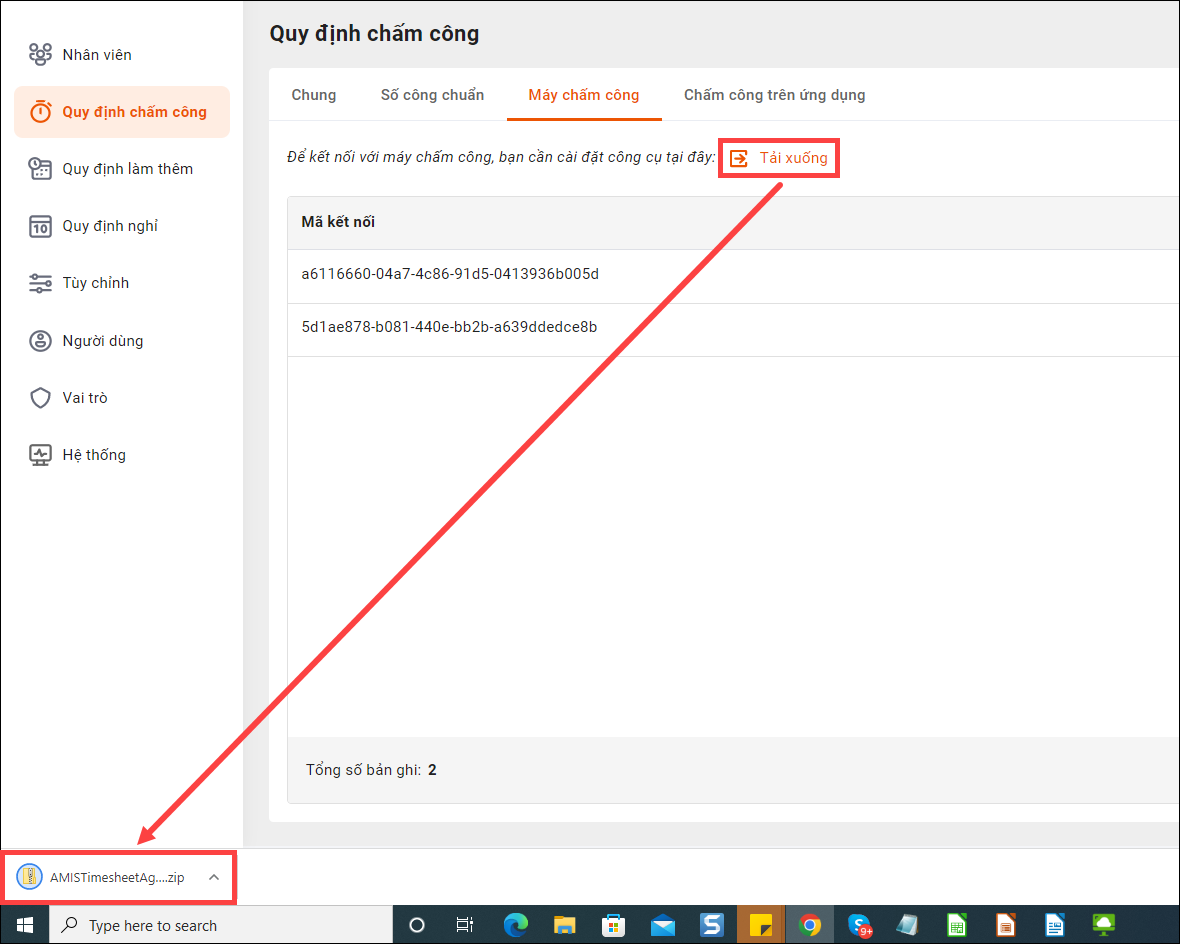Click the Quy định làm thêm calendar icon

tap(40, 169)
